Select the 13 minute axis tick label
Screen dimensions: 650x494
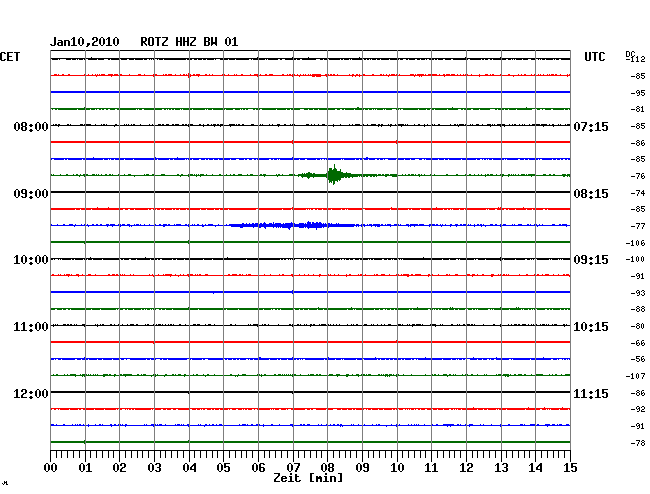[501, 468]
